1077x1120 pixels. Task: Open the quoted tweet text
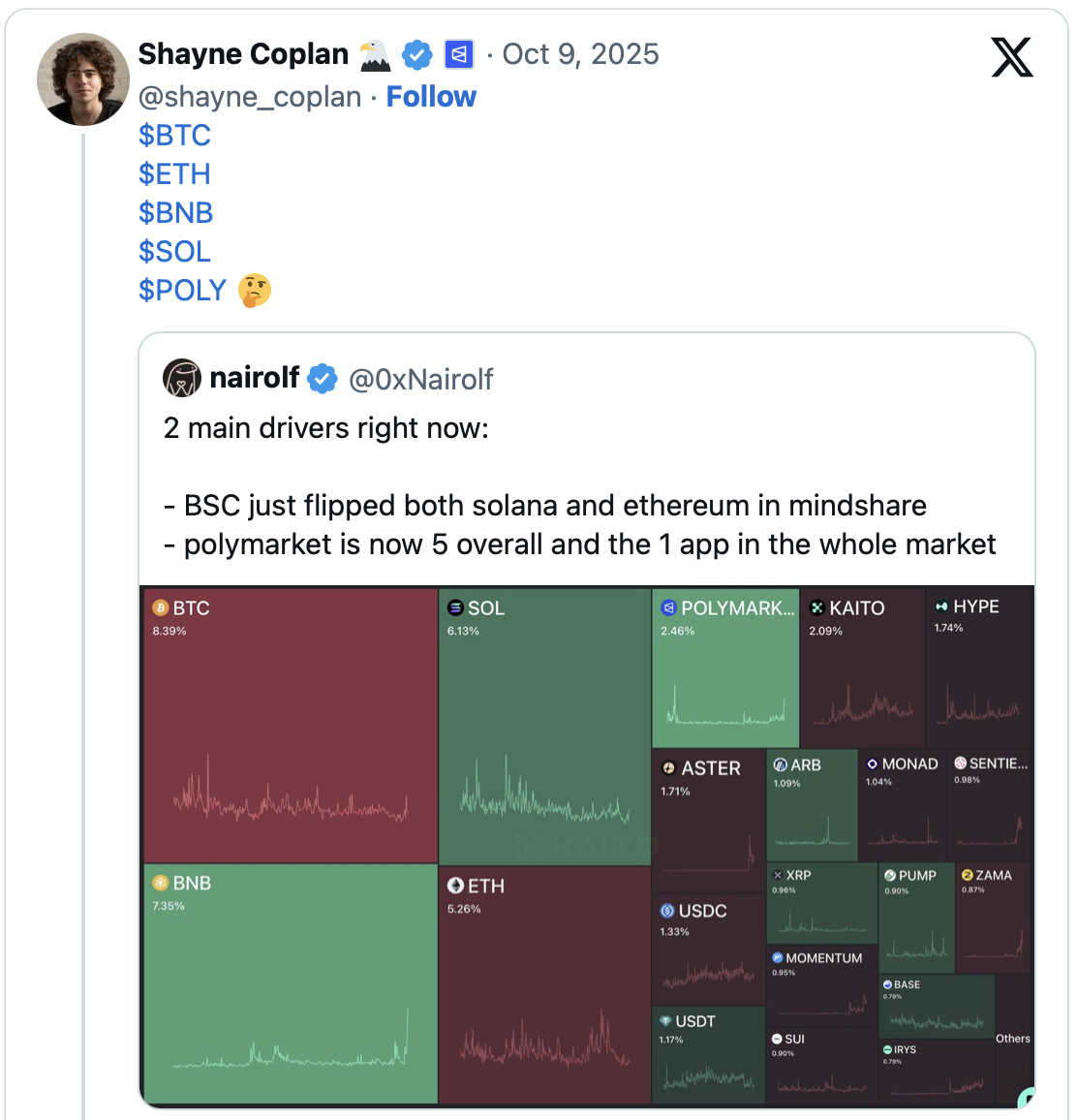579,486
